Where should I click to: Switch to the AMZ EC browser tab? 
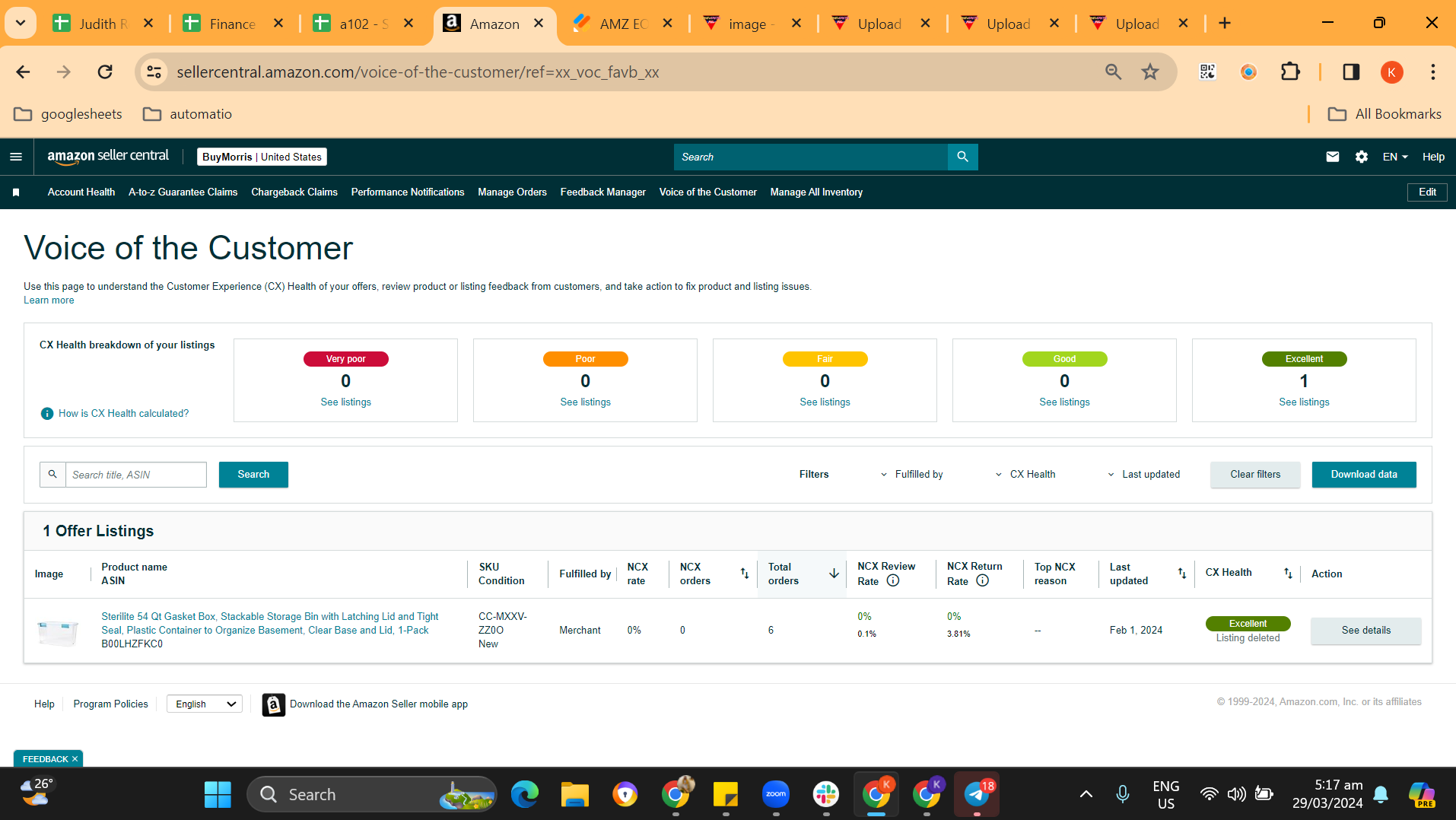point(624,24)
